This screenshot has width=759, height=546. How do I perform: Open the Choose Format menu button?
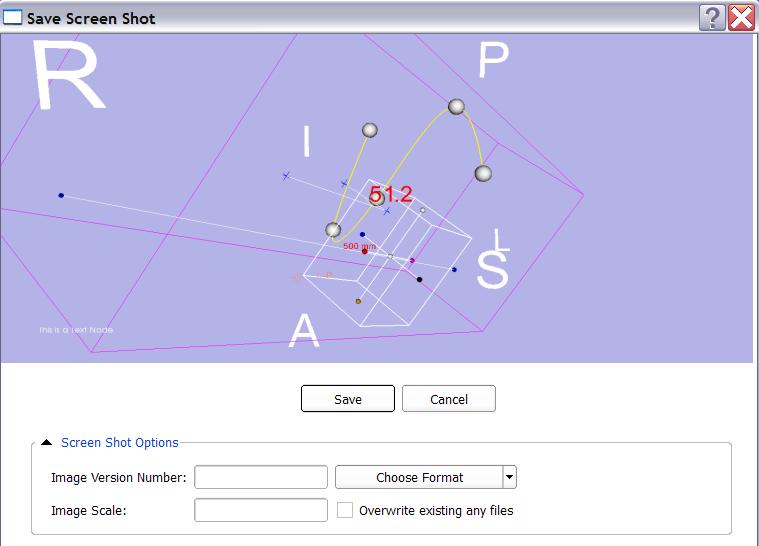pyautogui.click(x=419, y=478)
